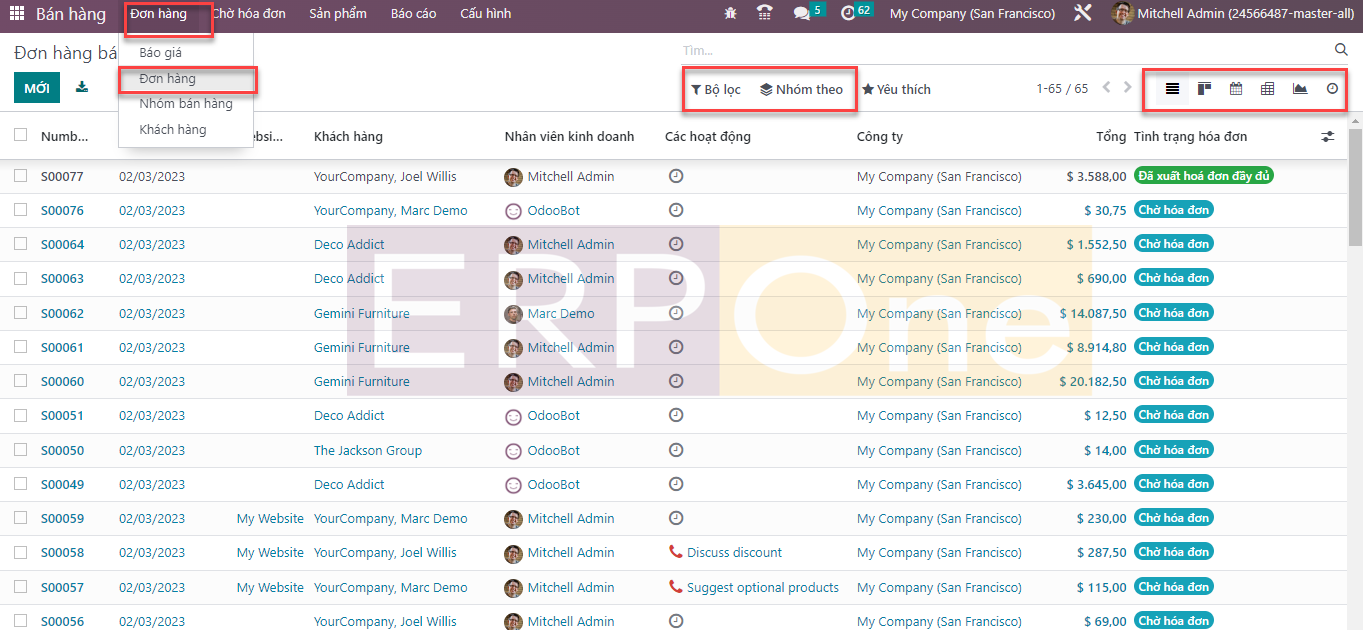The height and width of the screenshot is (630, 1363).
Task: Tick the checkbox for order S00077
Action: pos(21,176)
